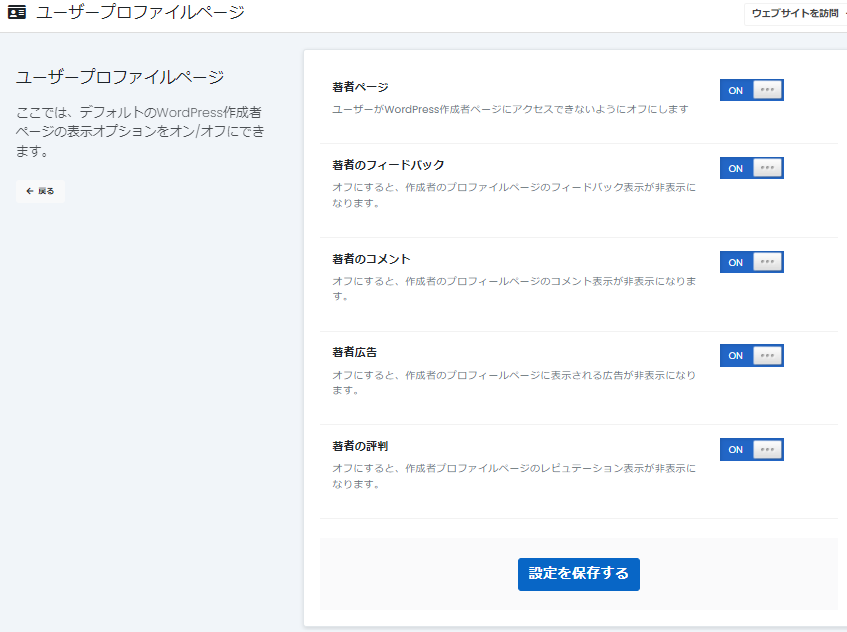Image resolution: width=847 pixels, height=632 pixels.
Task: Click the sidebar ユーザープロファイルページ heading
Action: 119,77
